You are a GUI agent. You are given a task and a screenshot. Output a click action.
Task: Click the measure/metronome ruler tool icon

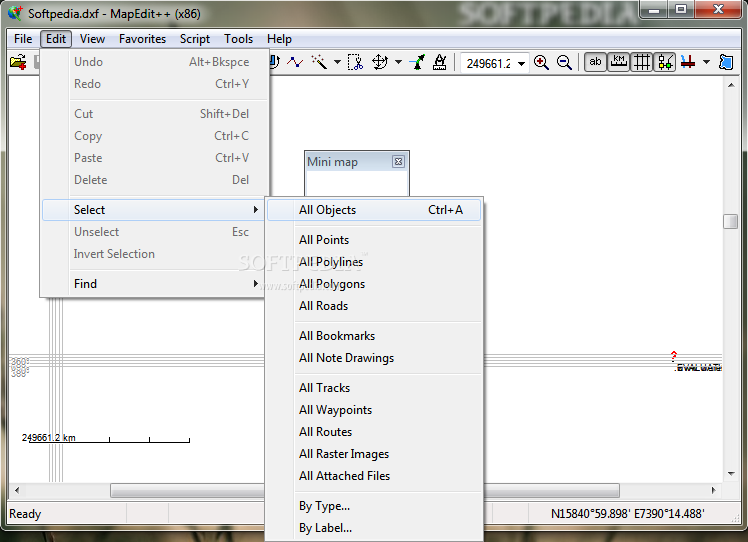coord(439,62)
